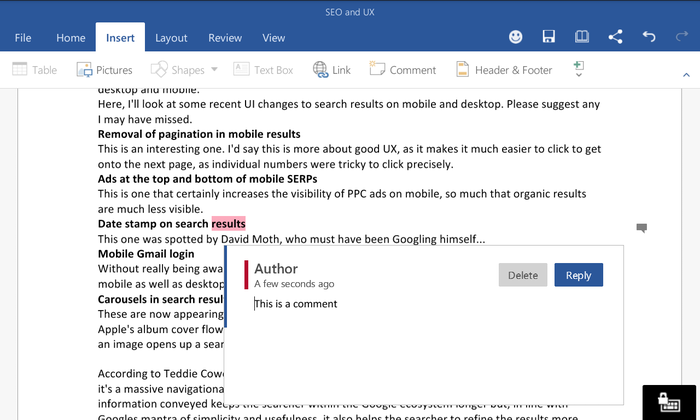Click the comment marker in right margin
Screen dimensions: 700x420
[x=642, y=229]
